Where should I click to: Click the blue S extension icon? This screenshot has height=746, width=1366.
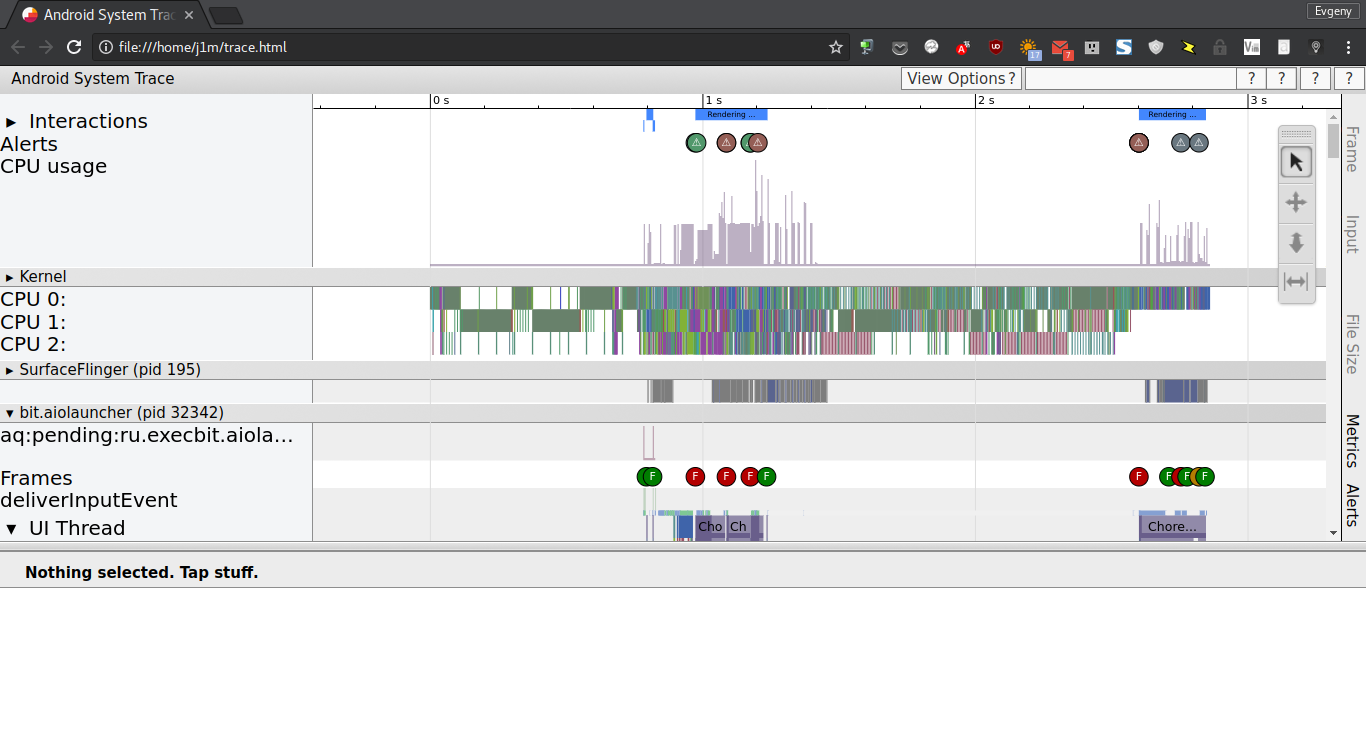[1124, 47]
